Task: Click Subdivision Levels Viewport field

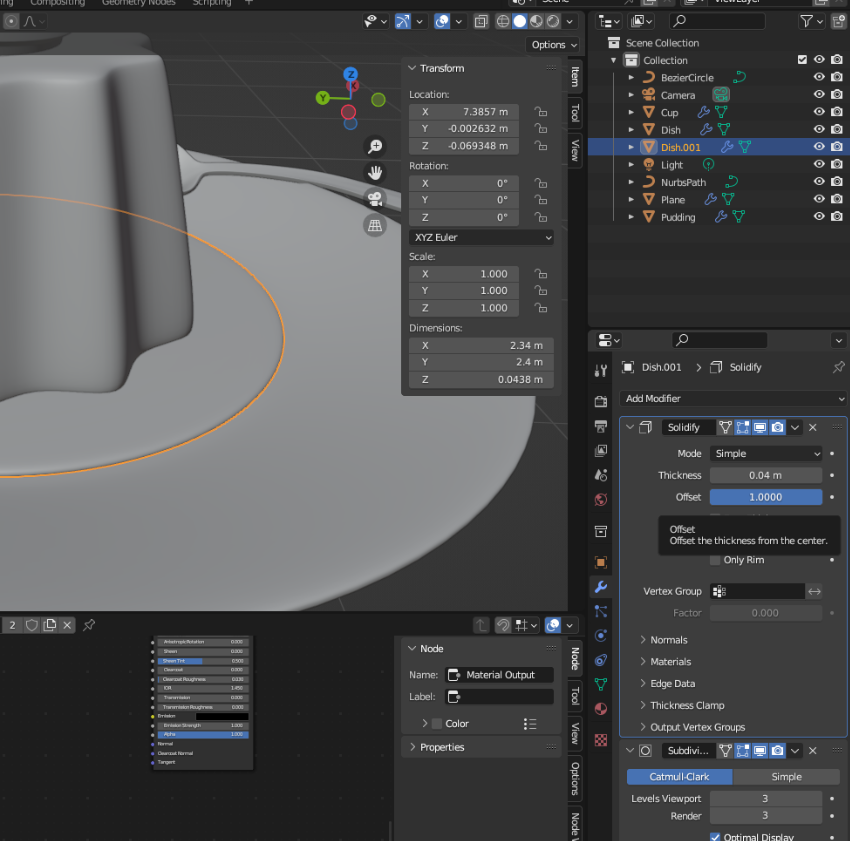Action: (766, 798)
